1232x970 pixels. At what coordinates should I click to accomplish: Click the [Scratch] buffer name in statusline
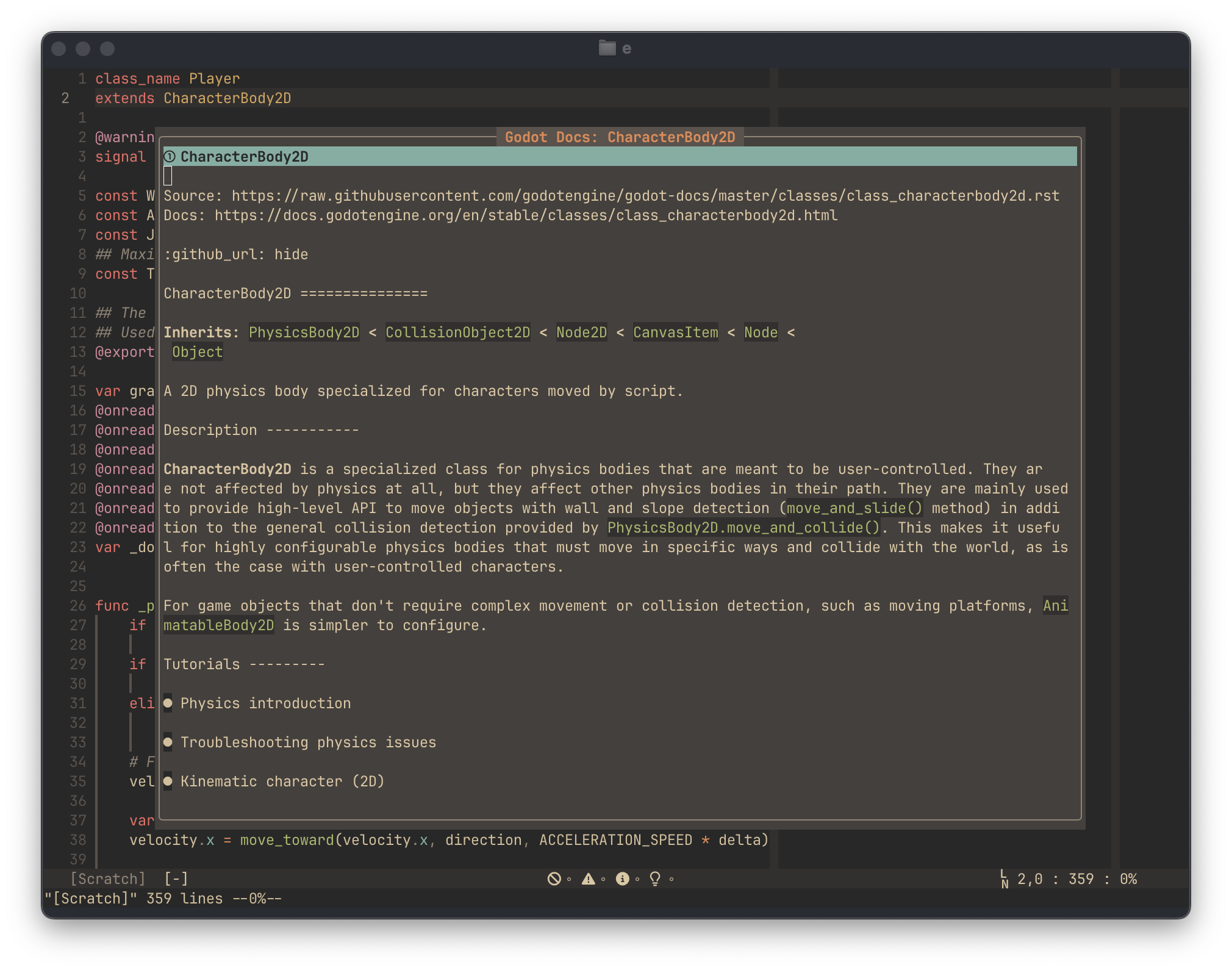click(108, 879)
